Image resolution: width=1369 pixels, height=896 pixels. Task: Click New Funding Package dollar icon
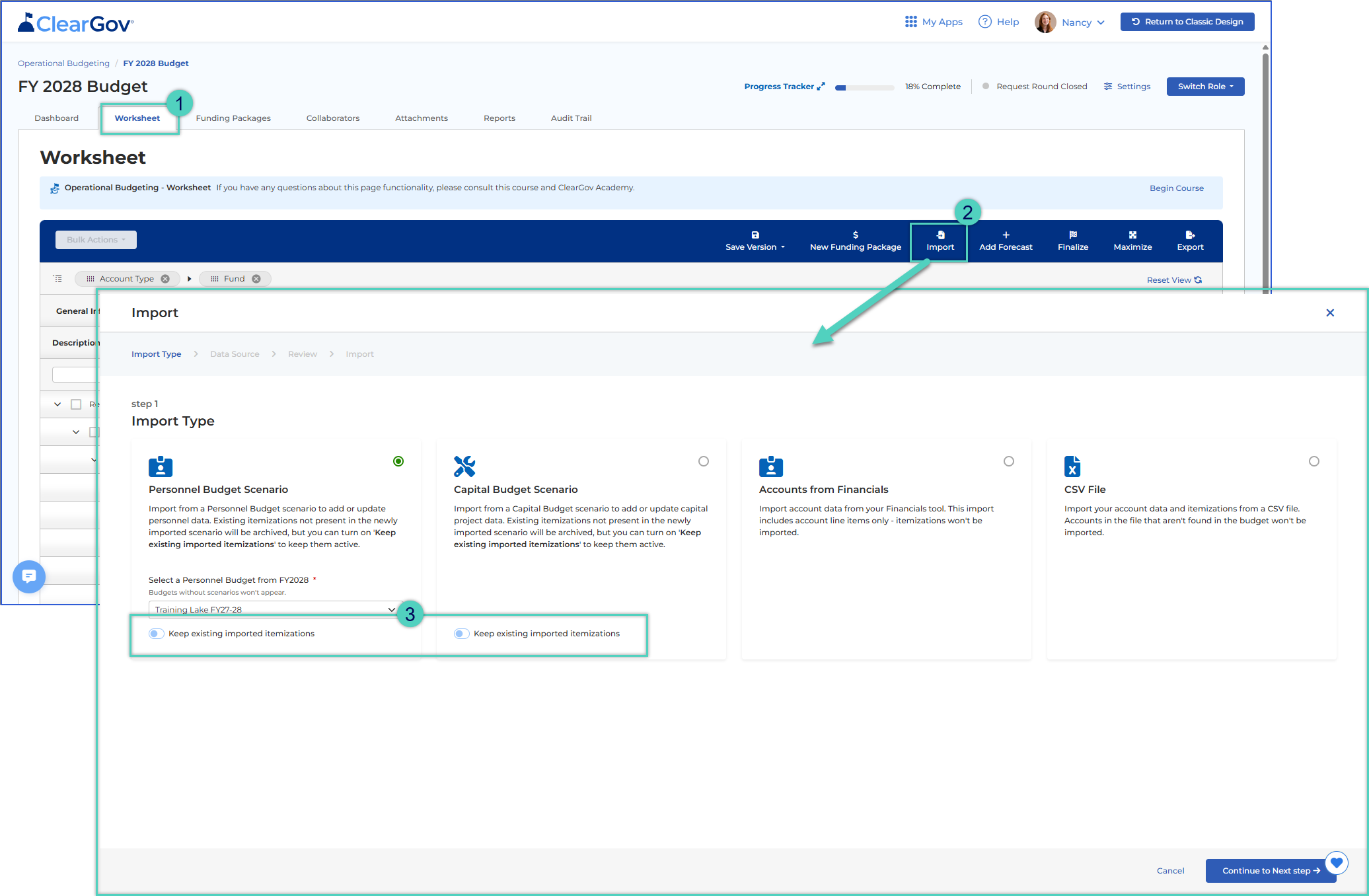(x=856, y=235)
